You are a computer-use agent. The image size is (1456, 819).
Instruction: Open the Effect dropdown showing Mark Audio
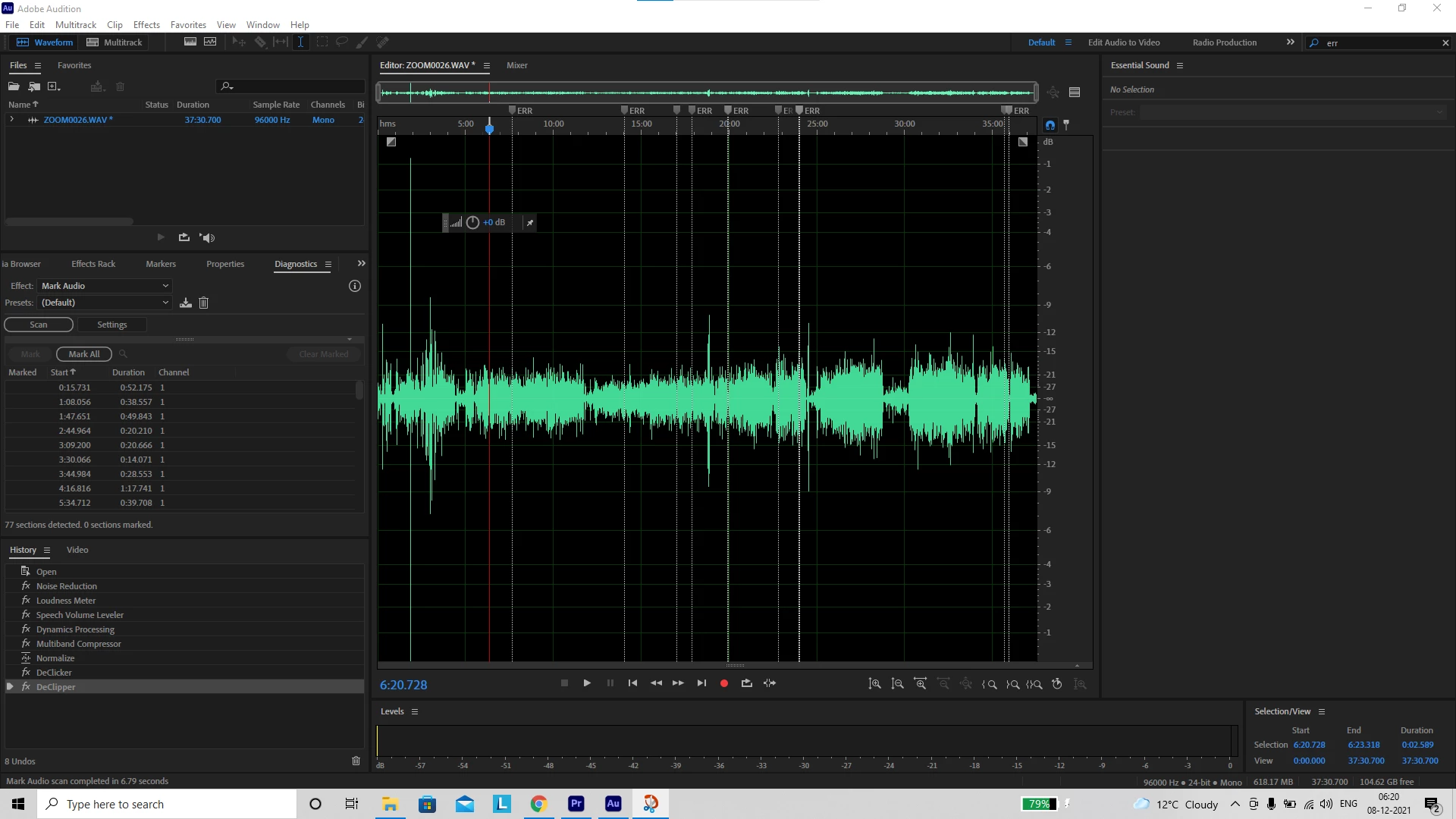point(105,286)
